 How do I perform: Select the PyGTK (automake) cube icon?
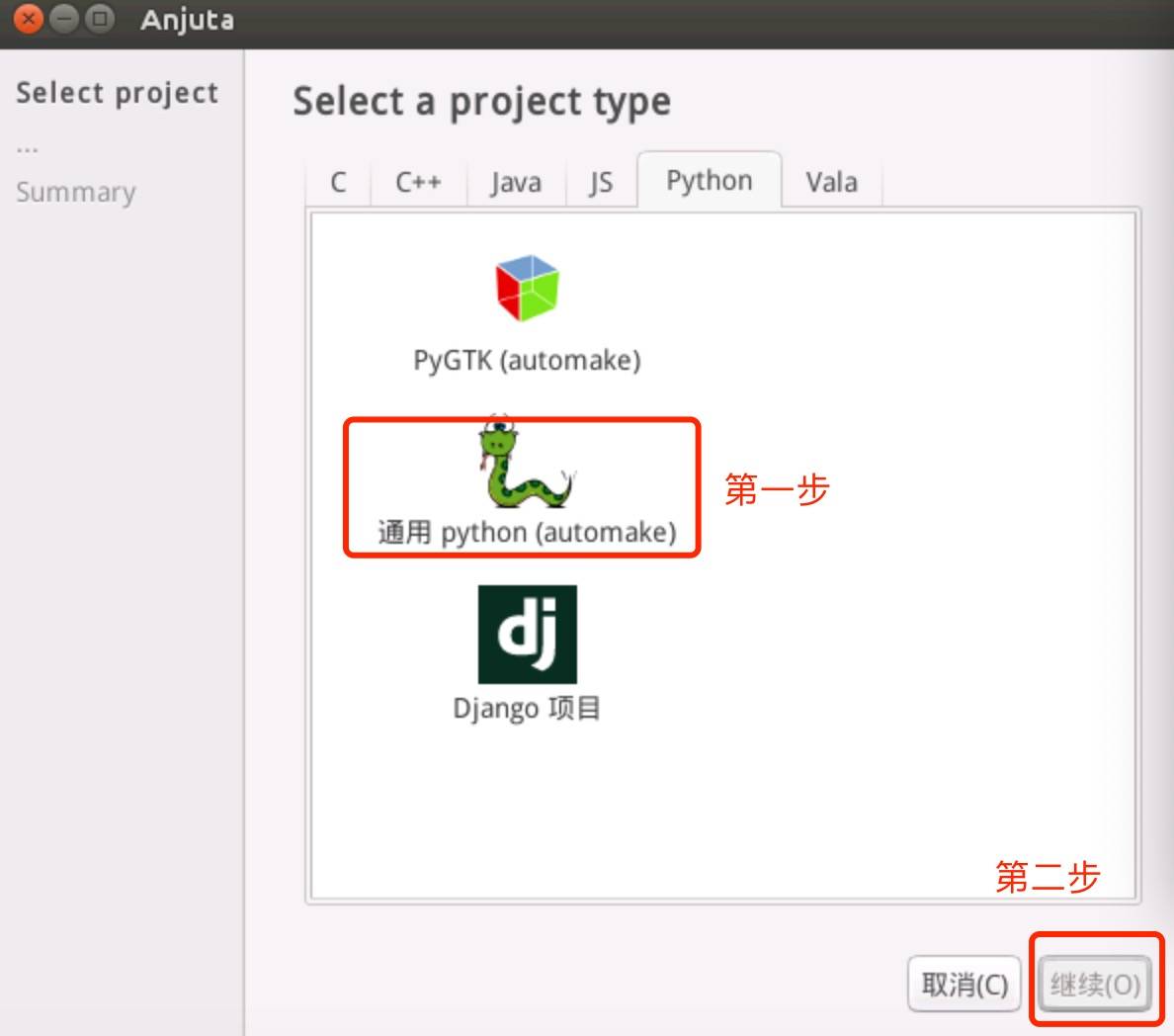coord(527,288)
